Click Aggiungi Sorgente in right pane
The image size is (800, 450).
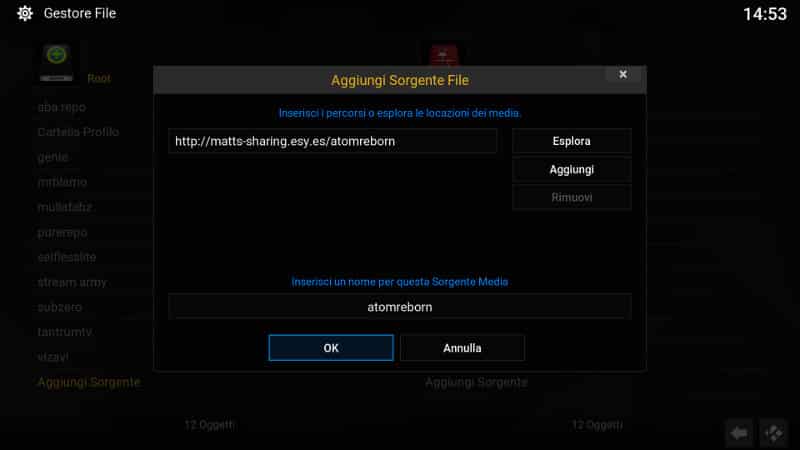click(476, 382)
